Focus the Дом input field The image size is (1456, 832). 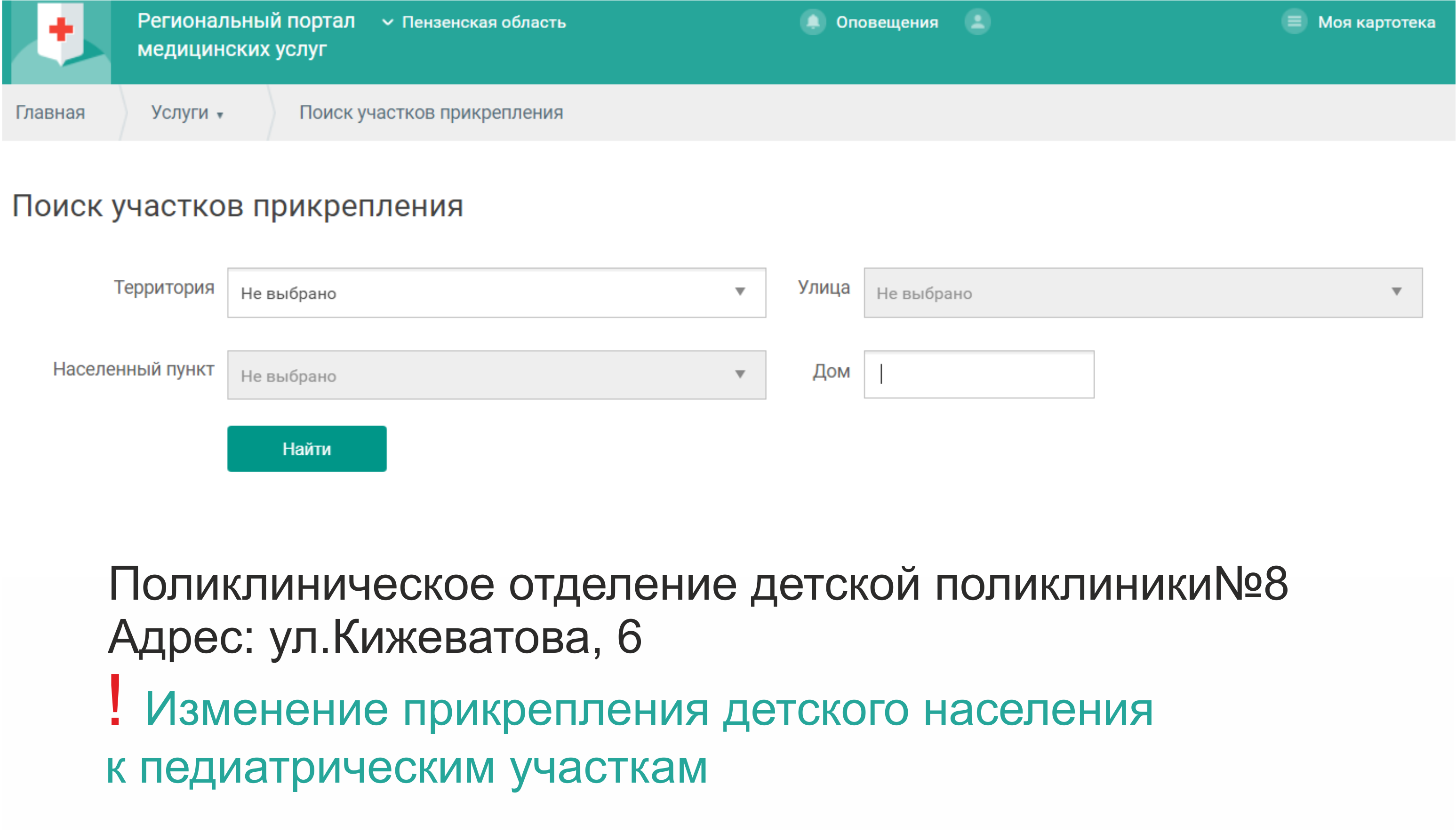pos(979,374)
